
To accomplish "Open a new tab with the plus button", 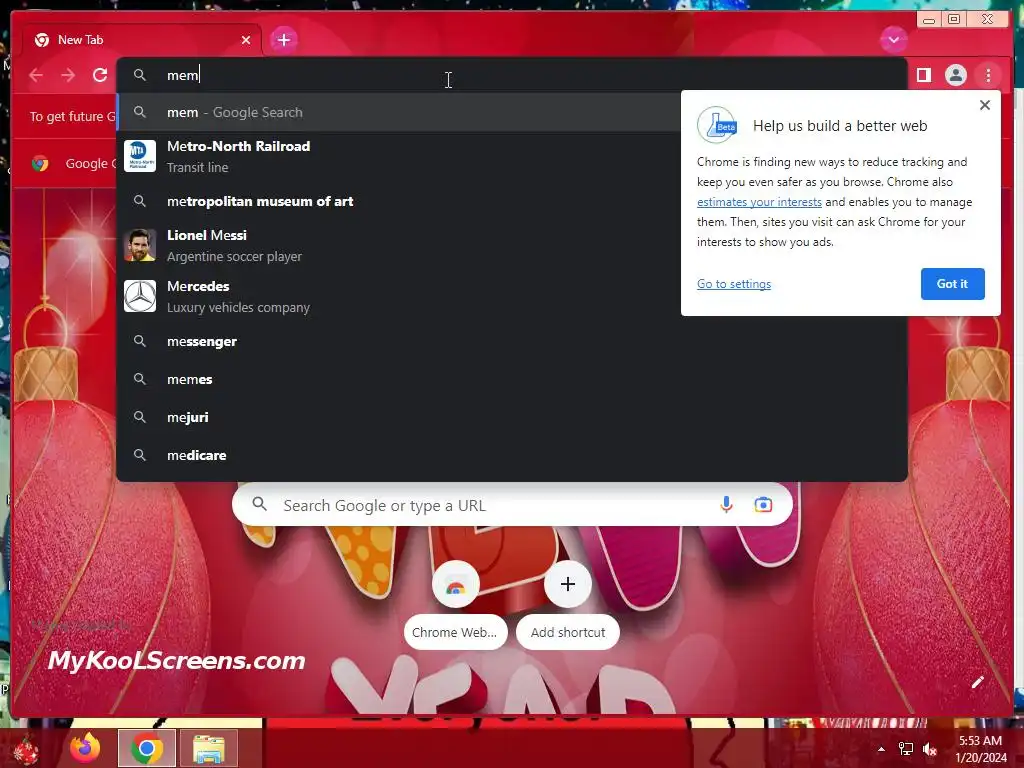I will point(283,40).
